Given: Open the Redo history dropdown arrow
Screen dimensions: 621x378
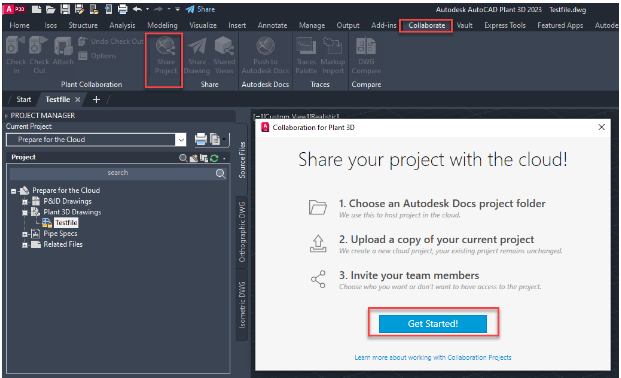Looking at the screenshot, I should 169,9.
